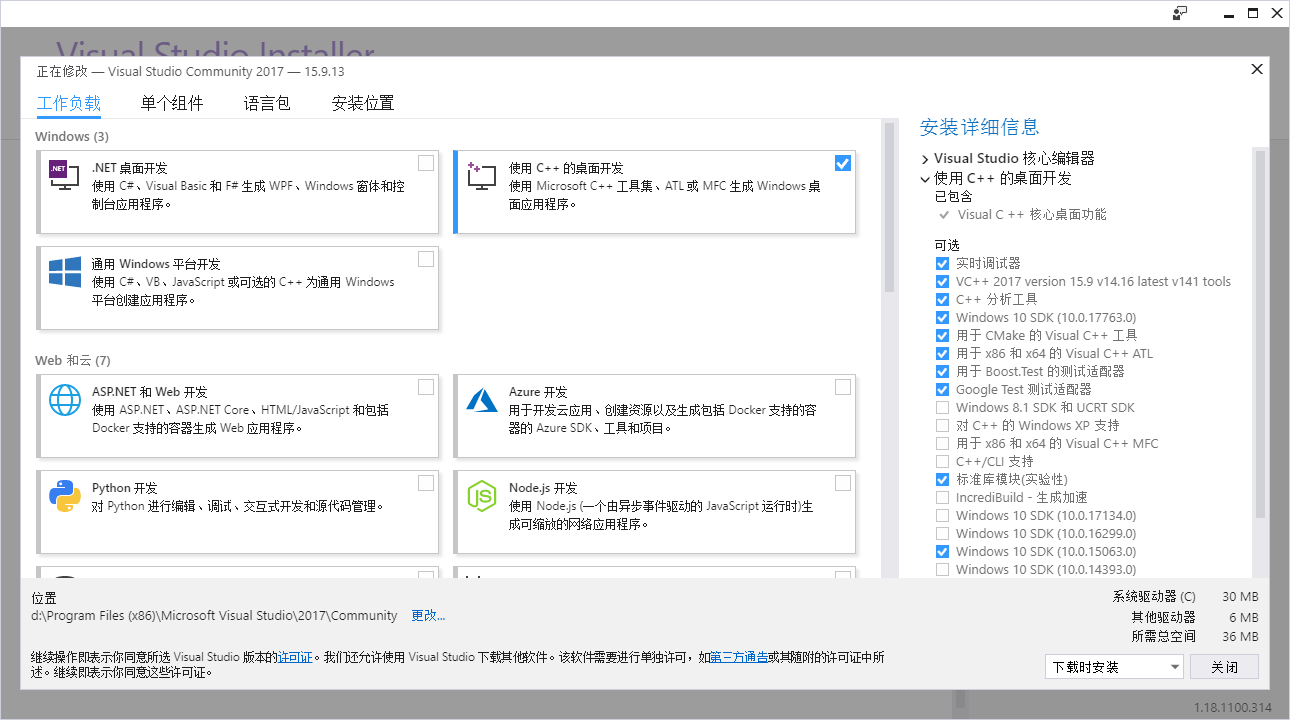Image resolution: width=1290 pixels, height=720 pixels.
Task: Click the .NET desktop development icon
Action: (x=64, y=176)
